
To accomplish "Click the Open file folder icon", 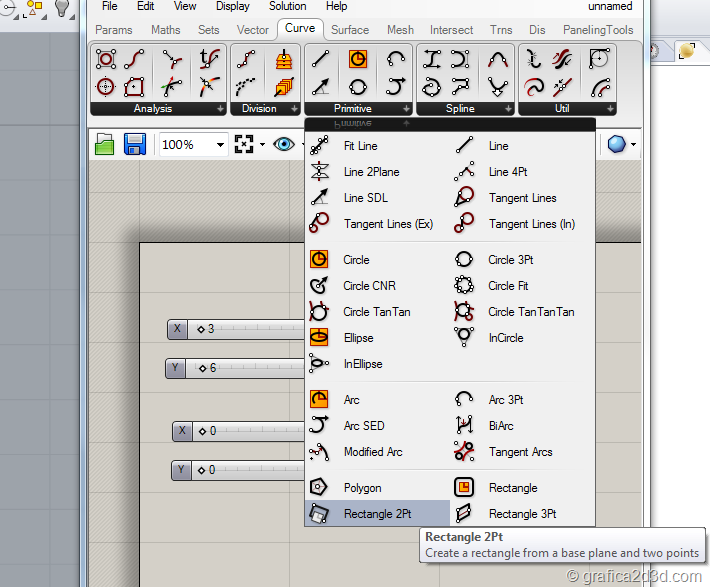I will 105,145.
